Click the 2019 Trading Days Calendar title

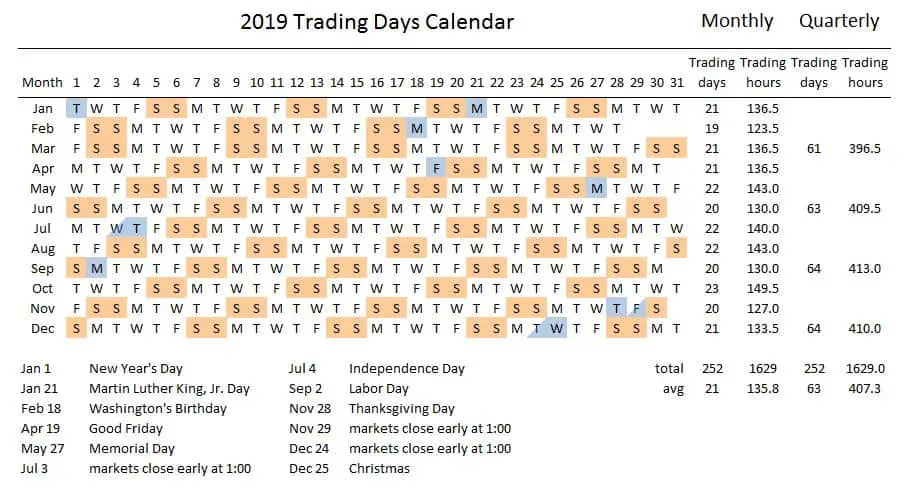(x=377, y=22)
